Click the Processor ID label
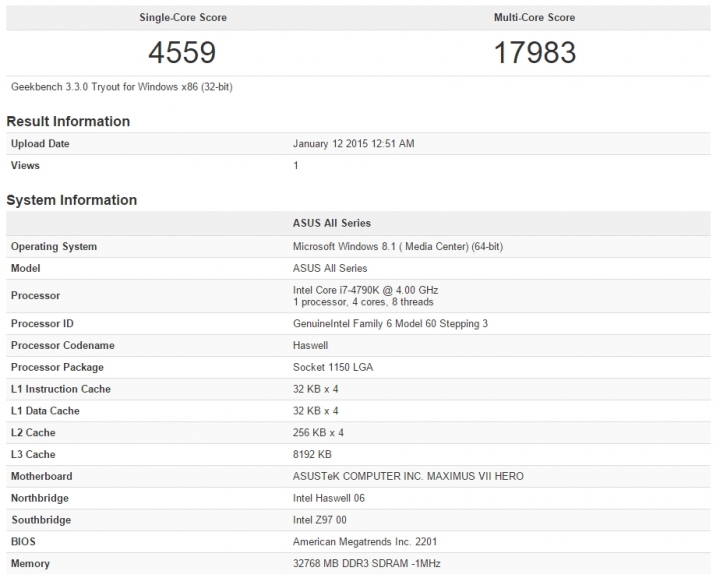Image resolution: width=720 pixels, height=578 pixels. point(42,324)
